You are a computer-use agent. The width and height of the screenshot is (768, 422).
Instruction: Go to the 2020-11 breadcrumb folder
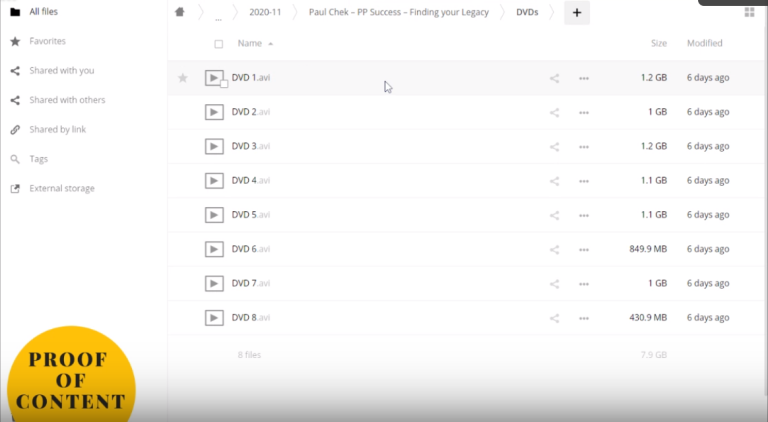pyautogui.click(x=265, y=12)
